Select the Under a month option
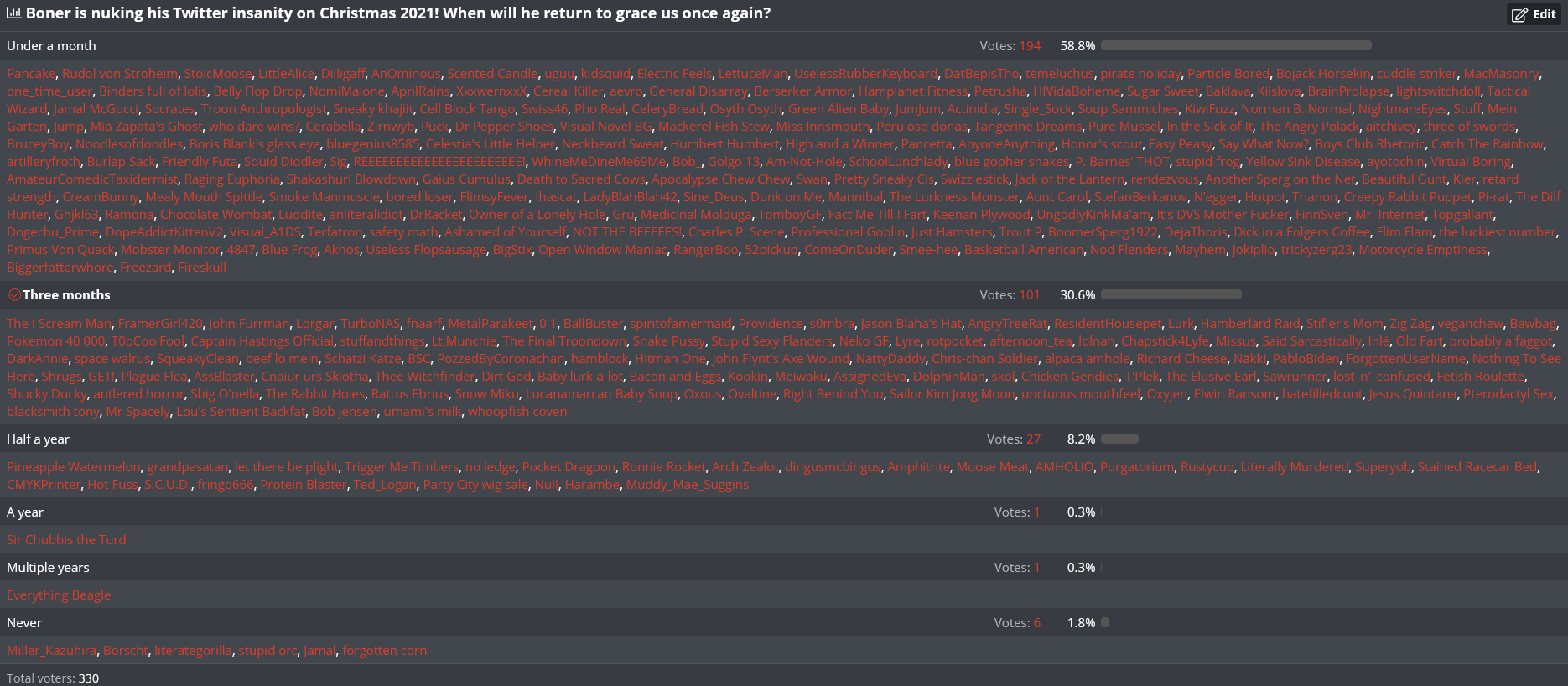 point(51,46)
